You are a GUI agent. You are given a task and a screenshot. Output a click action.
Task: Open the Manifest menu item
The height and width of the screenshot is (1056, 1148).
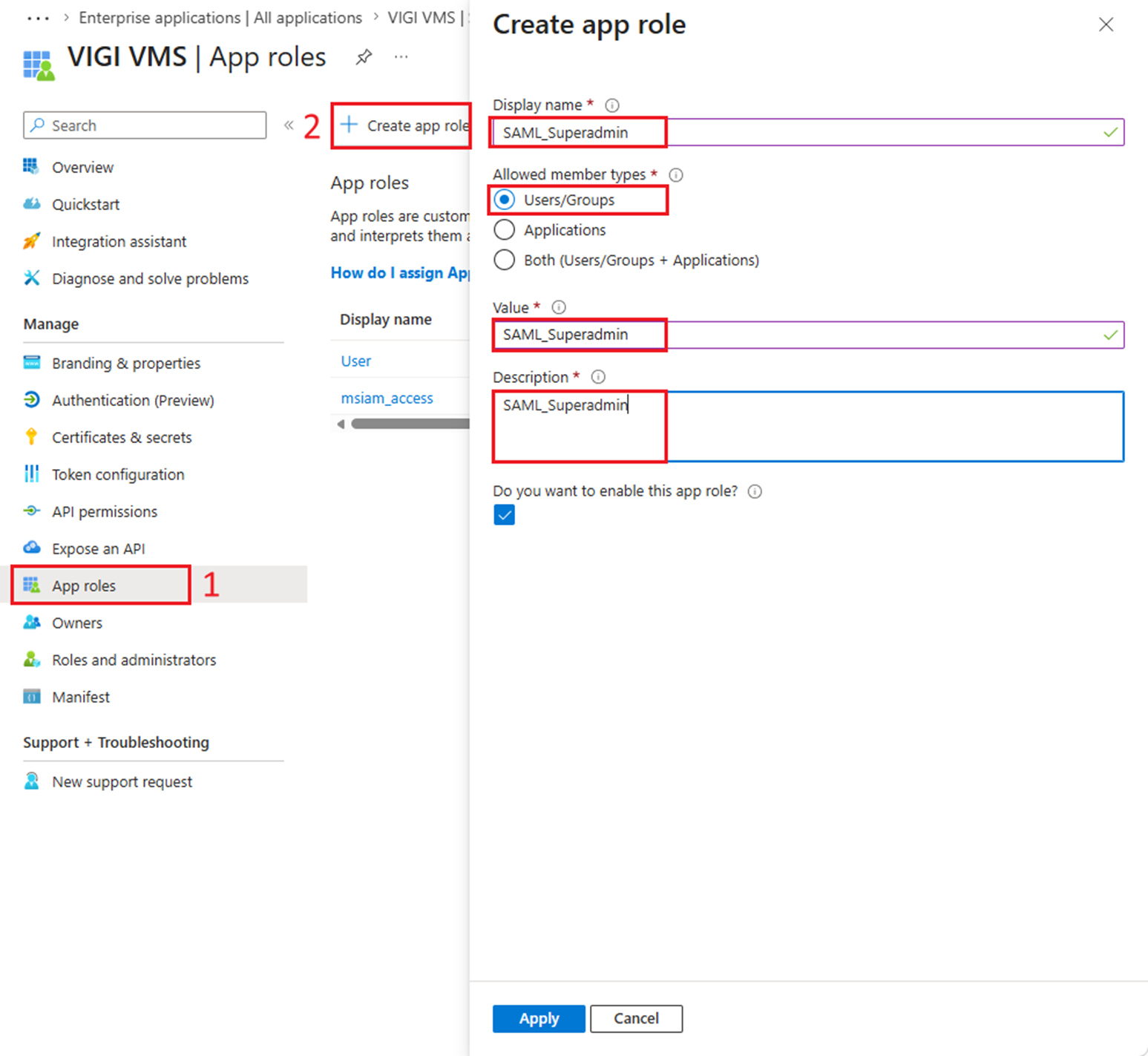click(81, 697)
